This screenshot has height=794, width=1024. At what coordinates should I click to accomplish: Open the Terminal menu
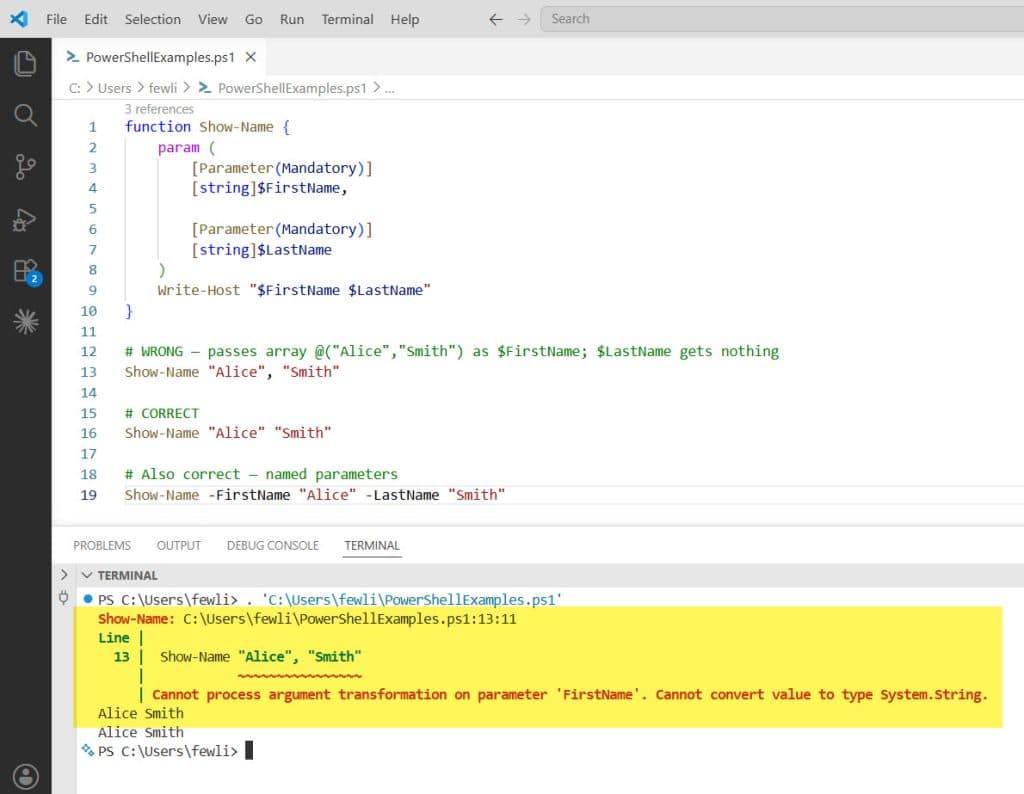pyautogui.click(x=347, y=20)
